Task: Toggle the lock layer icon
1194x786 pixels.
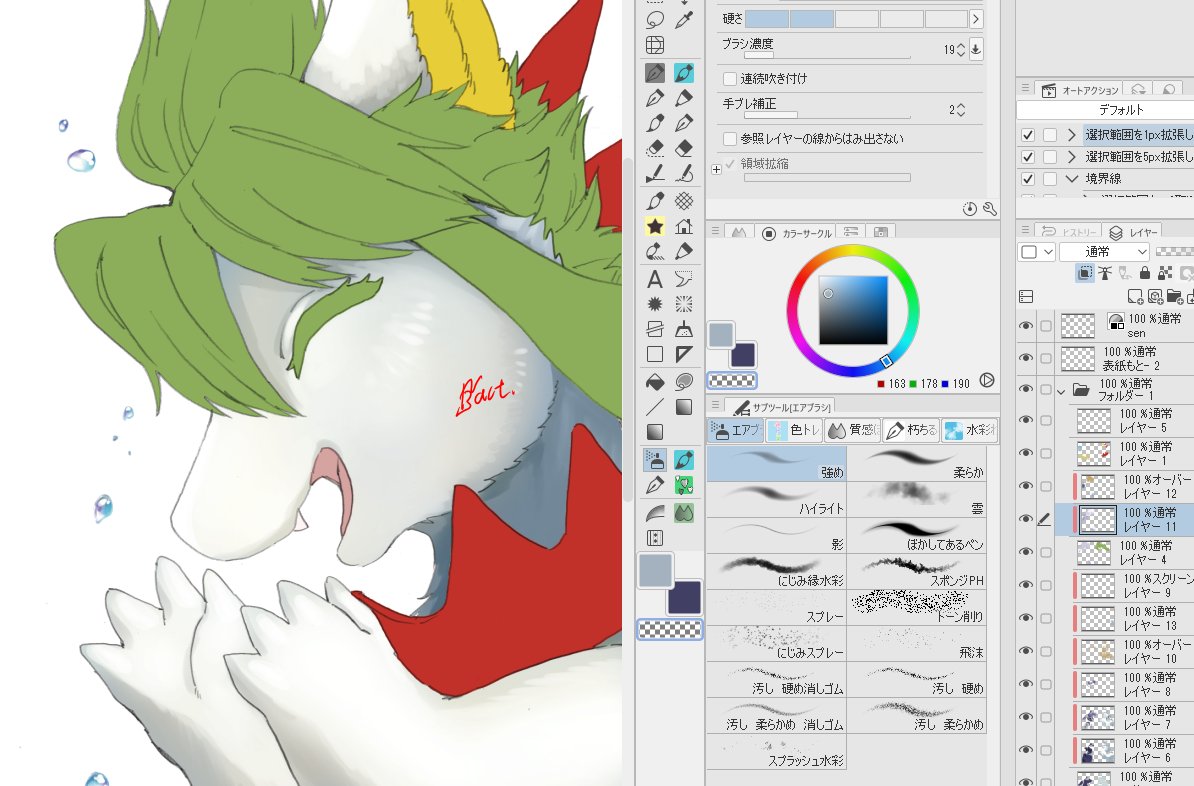Action: 1145,273
